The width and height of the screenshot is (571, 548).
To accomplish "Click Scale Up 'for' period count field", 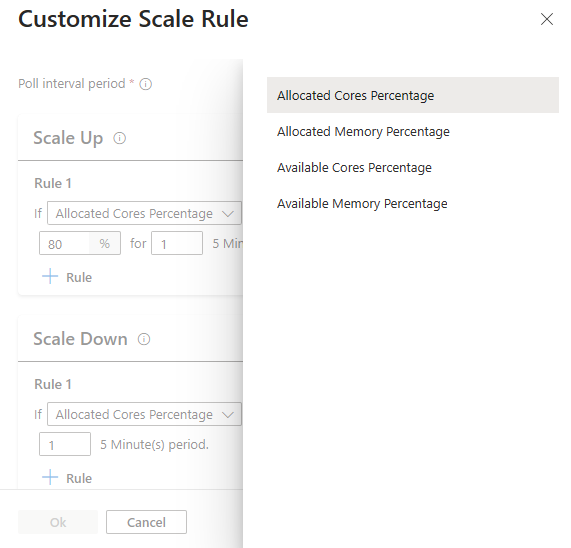I will coord(177,243).
